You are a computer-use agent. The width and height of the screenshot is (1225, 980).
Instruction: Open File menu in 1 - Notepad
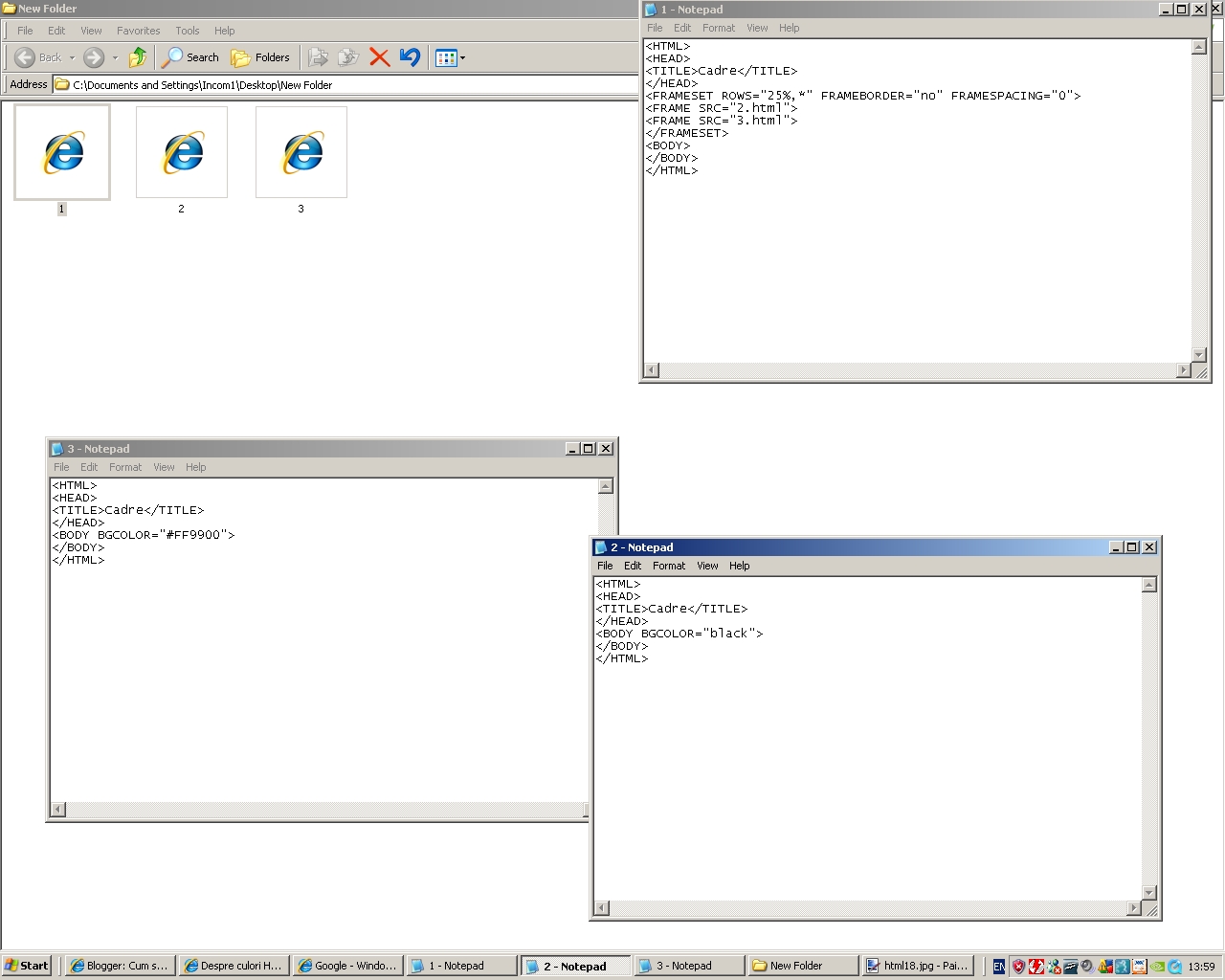[x=655, y=28]
